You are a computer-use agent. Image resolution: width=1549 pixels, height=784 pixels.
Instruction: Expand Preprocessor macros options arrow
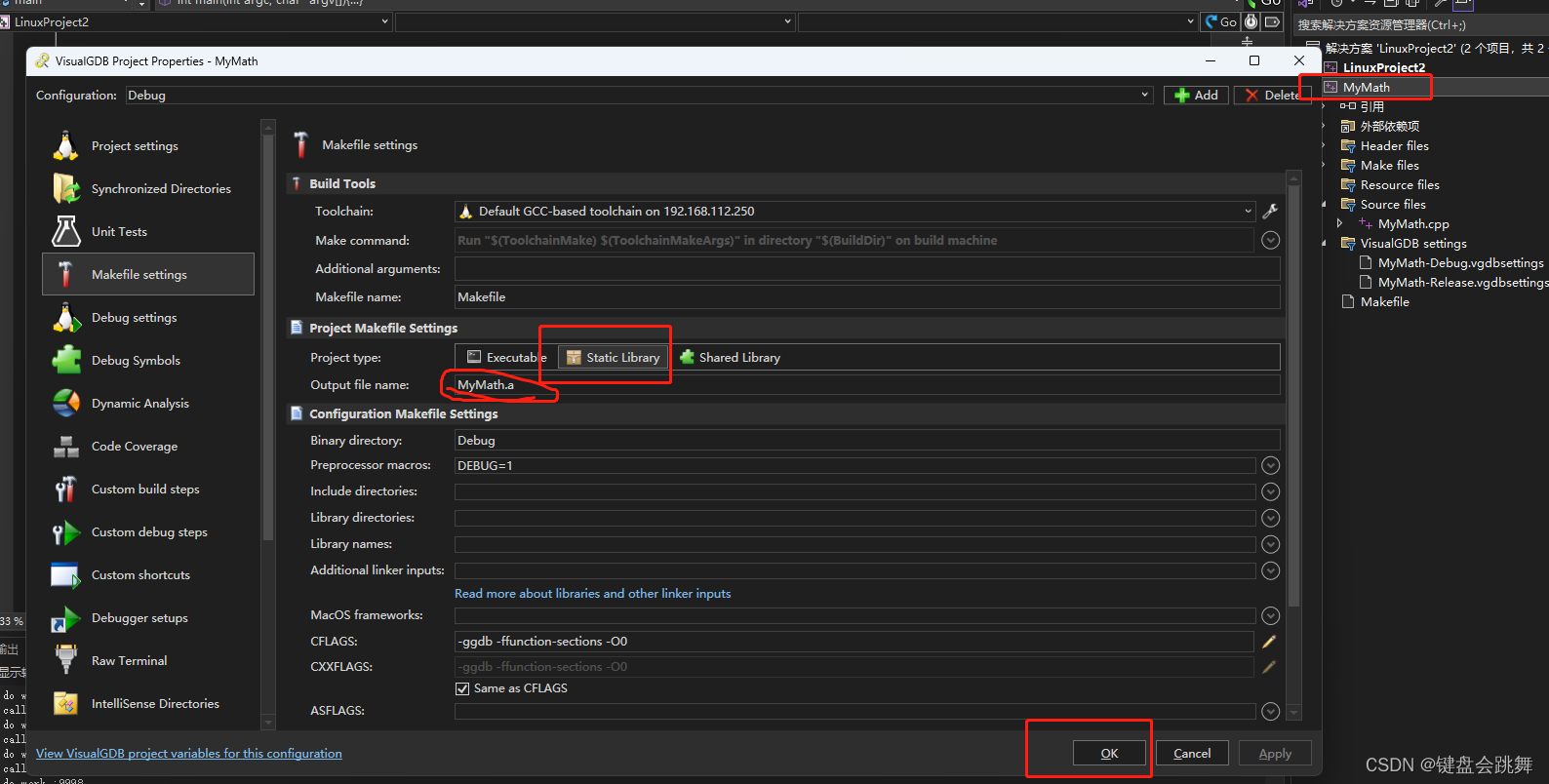[1270, 466]
